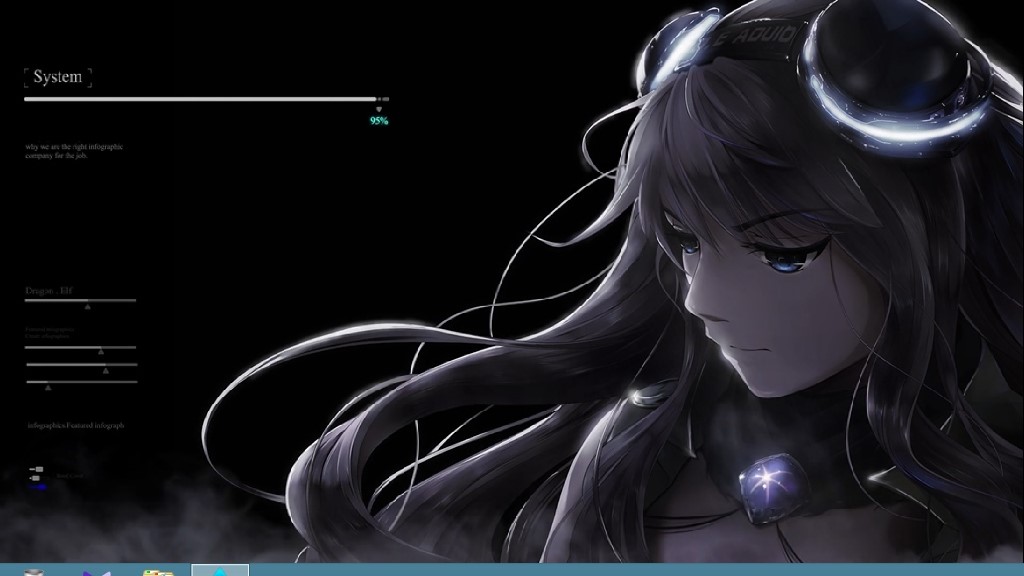Click the 'System' bracketed widget title

point(57,77)
